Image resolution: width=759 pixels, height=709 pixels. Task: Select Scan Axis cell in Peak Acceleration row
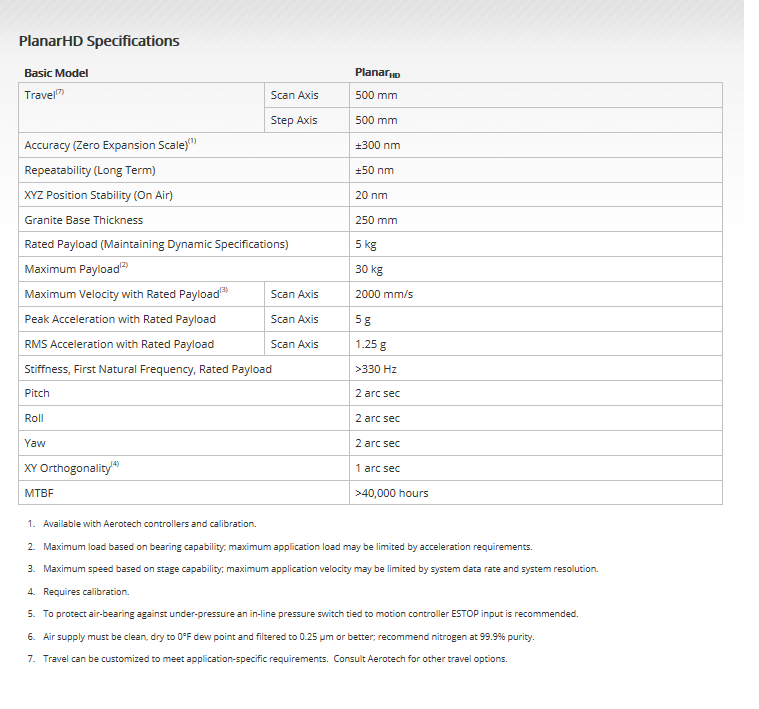pyautogui.click(x=294, y=319)
